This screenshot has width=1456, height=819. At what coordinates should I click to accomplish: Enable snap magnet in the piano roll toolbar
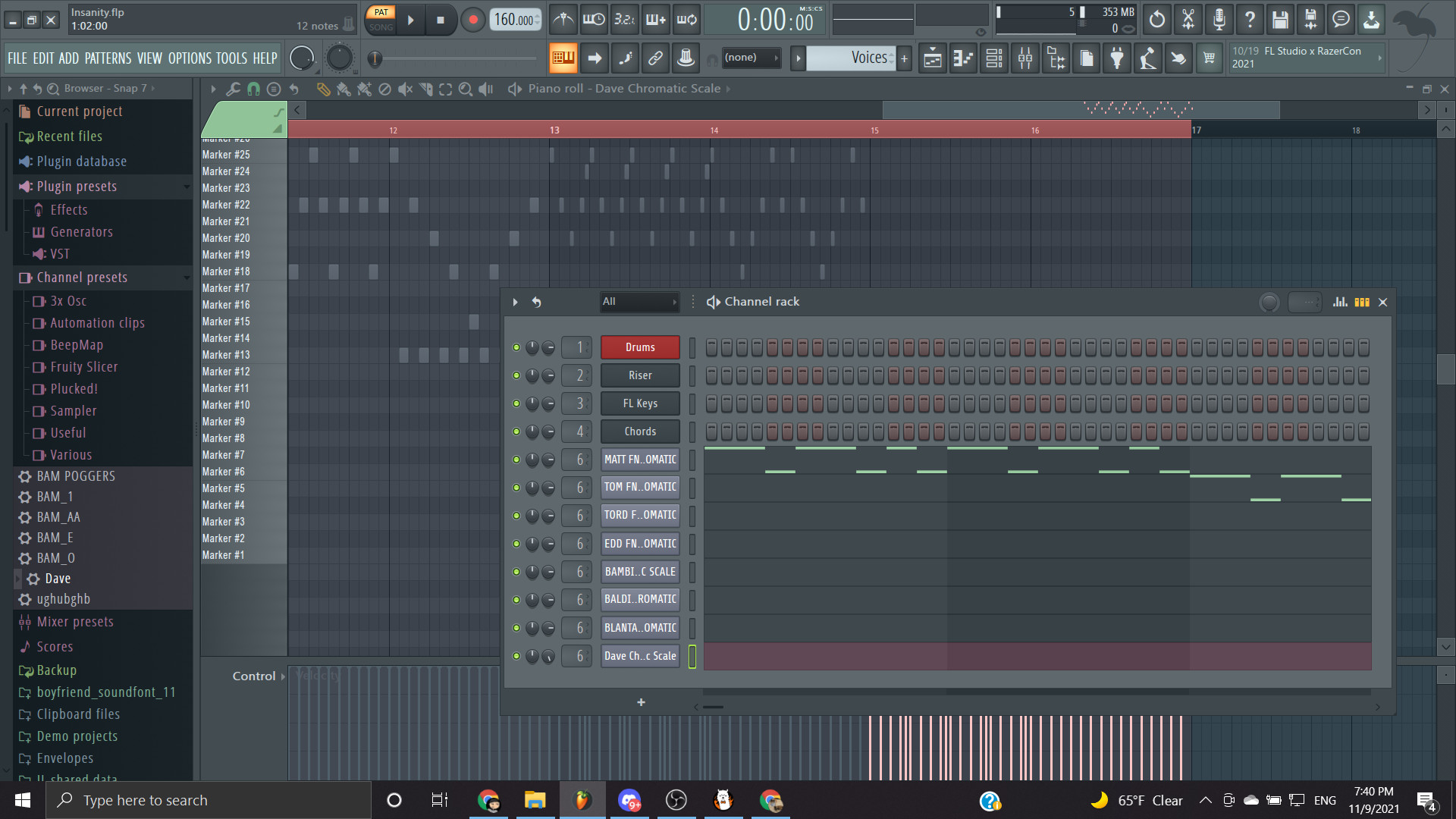[x=253, y=89]
